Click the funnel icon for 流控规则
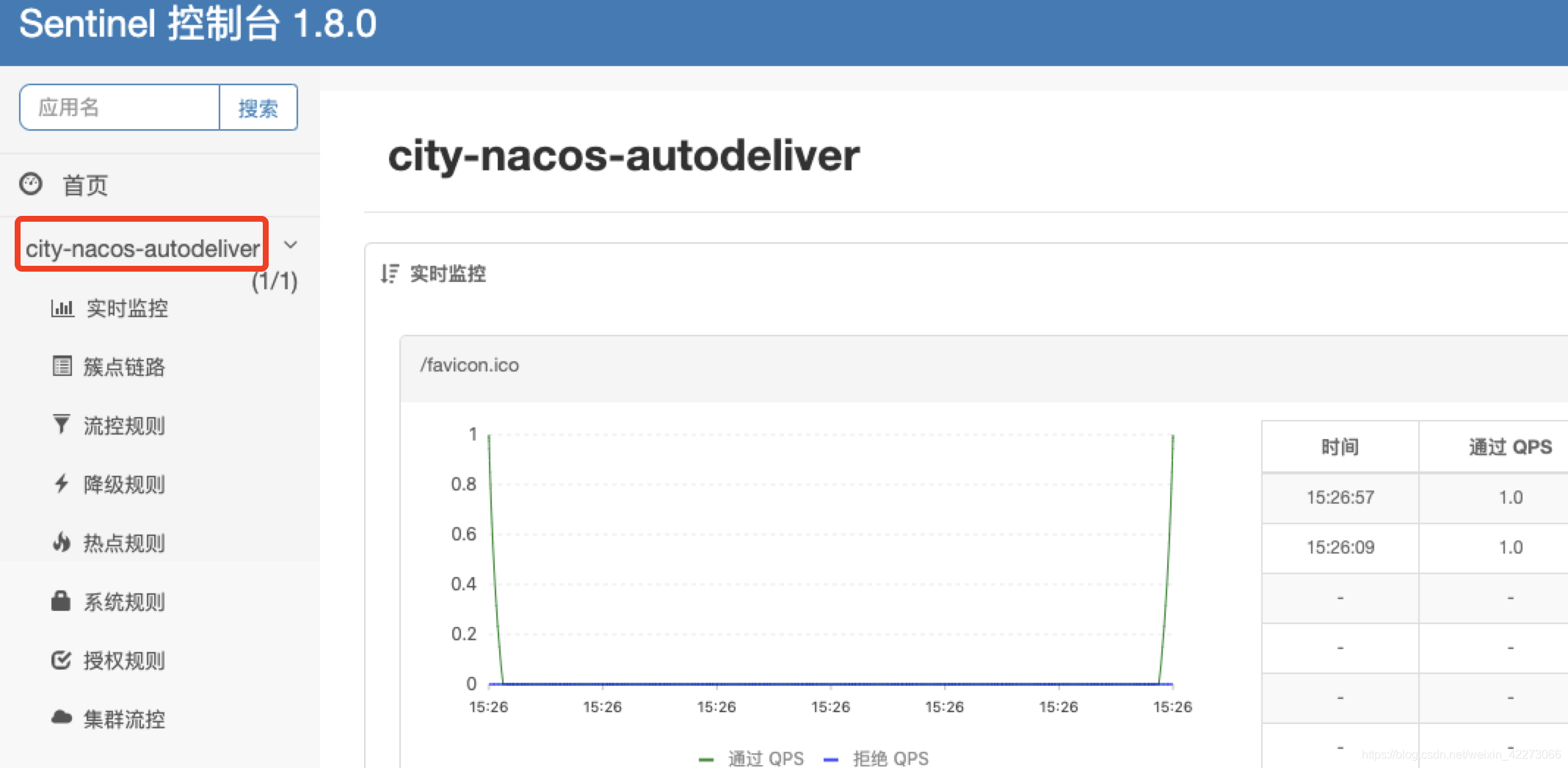The image size is (1568, 768). [62, 424]
